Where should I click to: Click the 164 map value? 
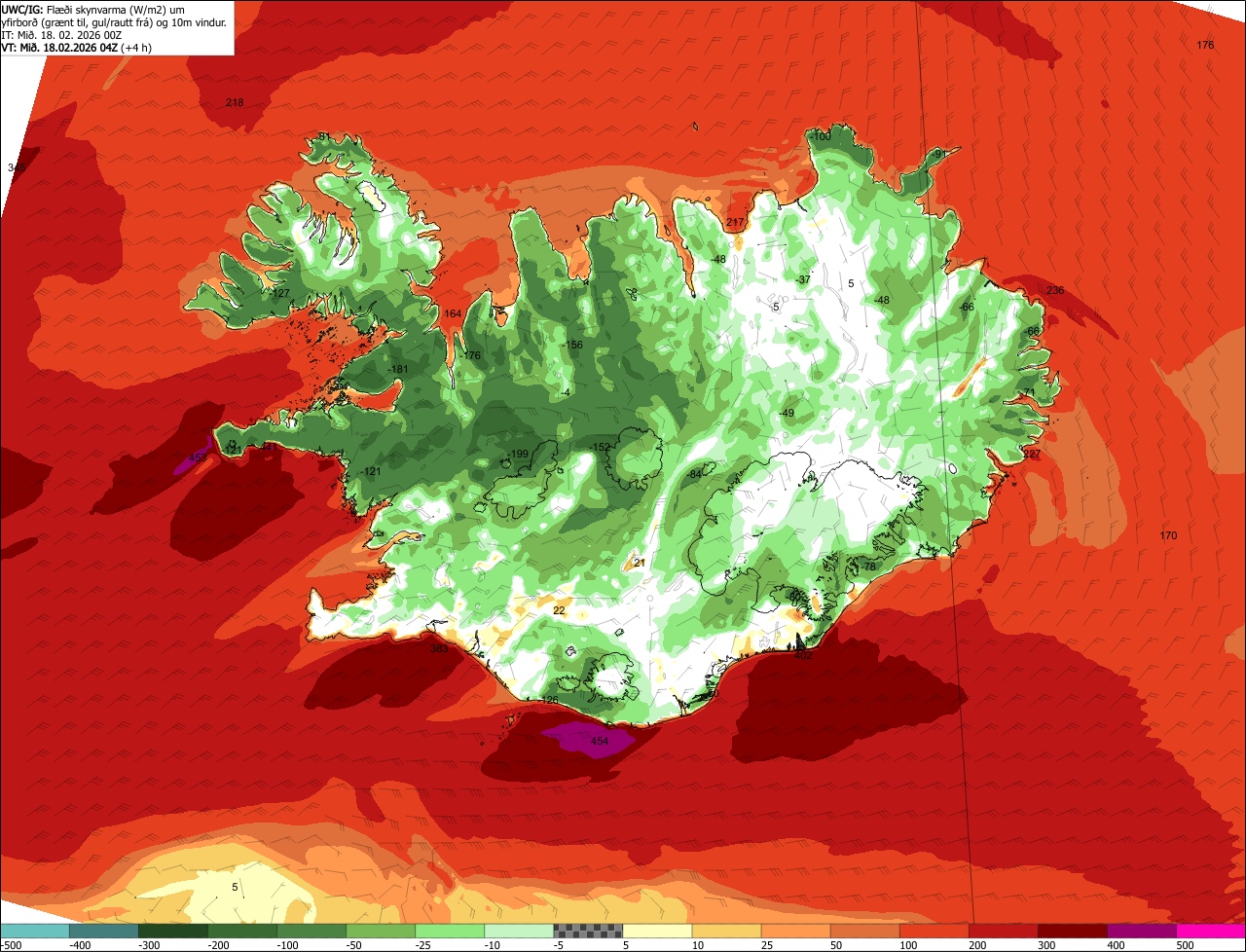click(x=453, y=314)
